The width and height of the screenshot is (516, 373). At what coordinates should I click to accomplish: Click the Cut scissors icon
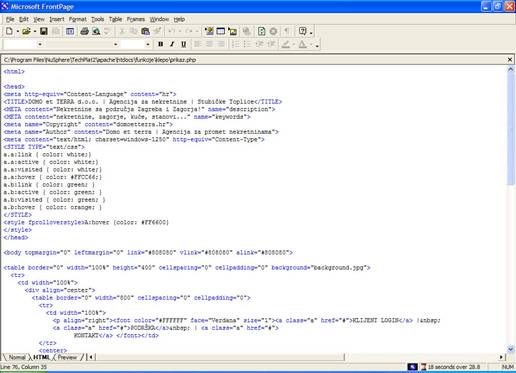[122, 31]
